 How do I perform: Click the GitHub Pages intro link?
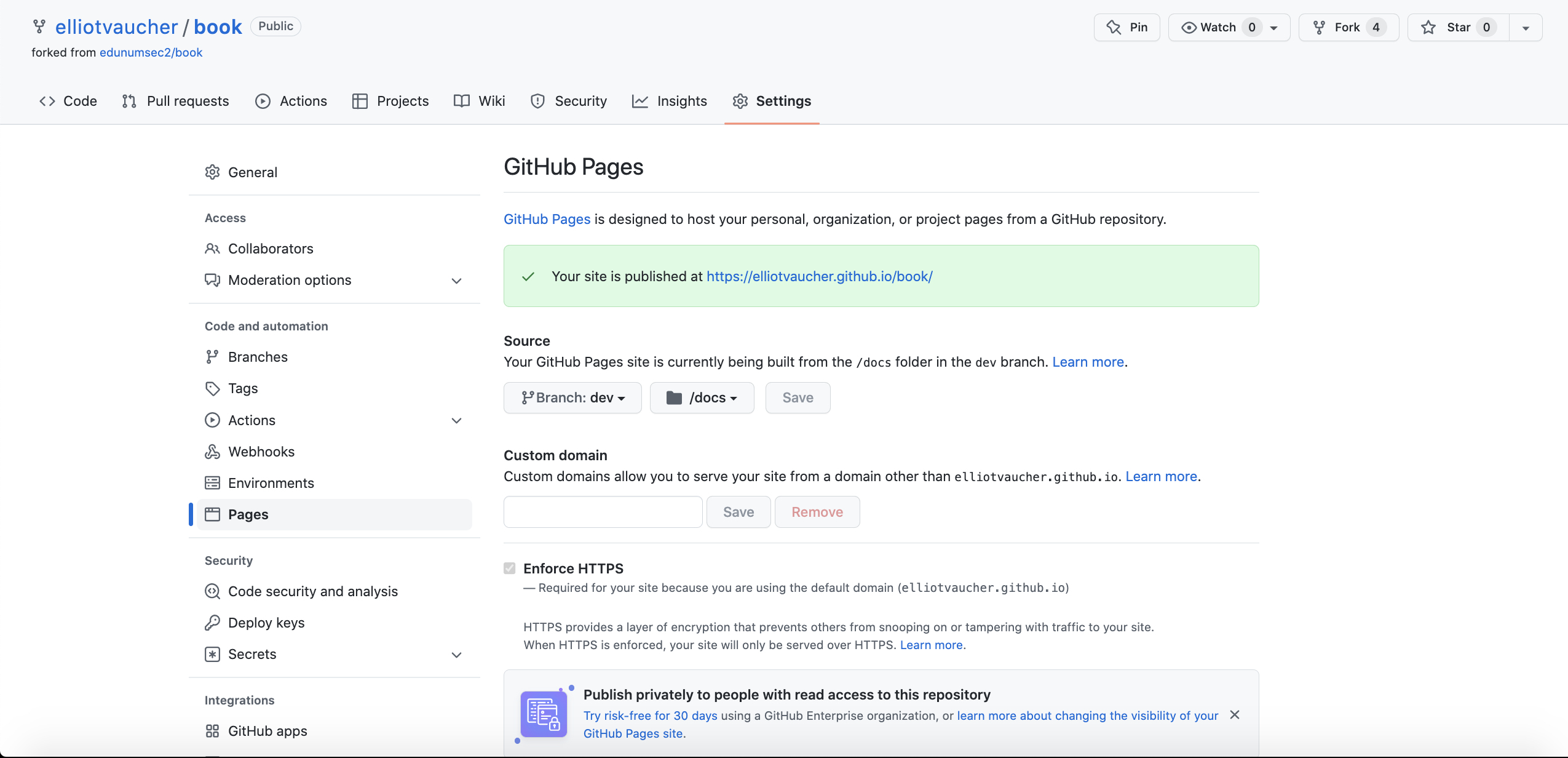point(547,219)
